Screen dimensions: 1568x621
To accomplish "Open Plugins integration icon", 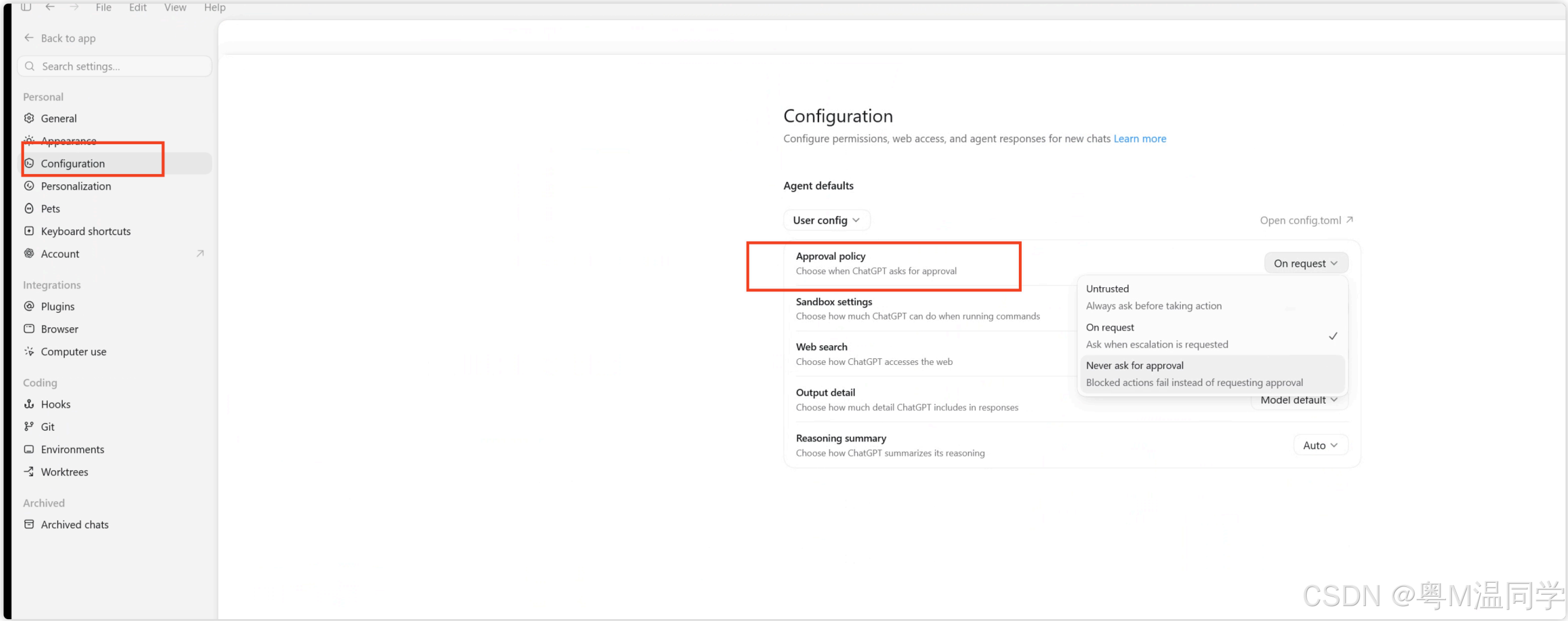I will point(29,306).
